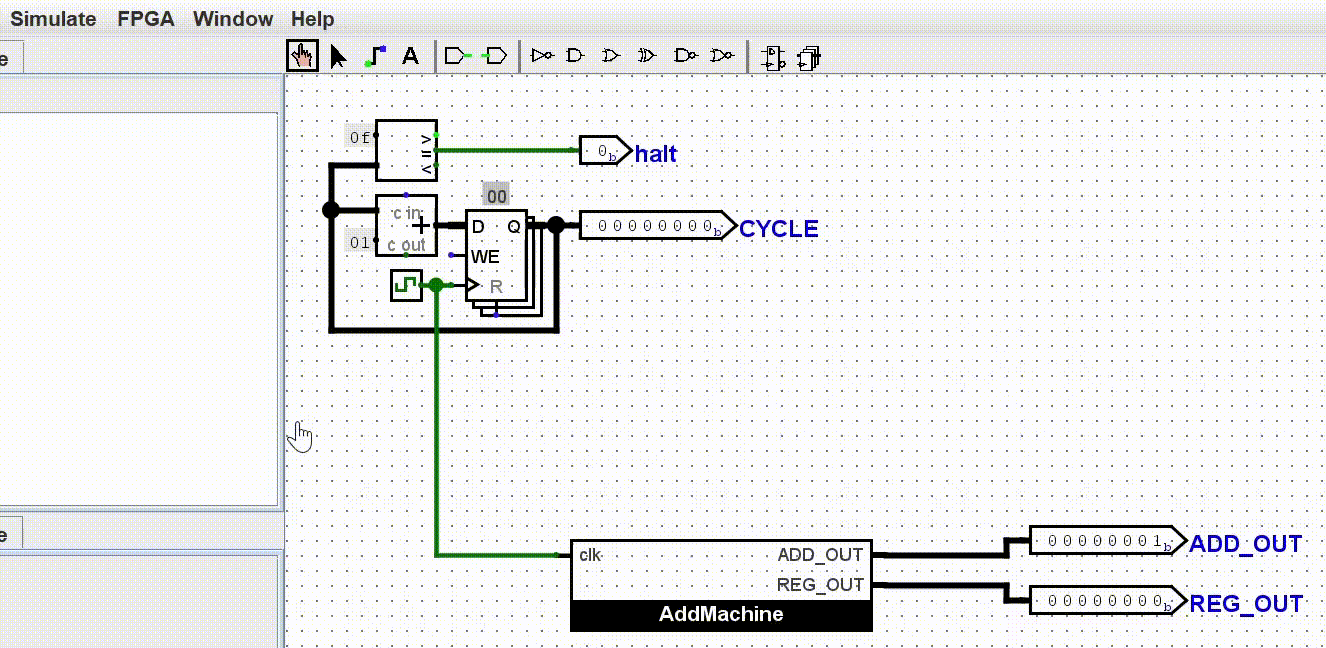Toggle the clock component on canvas
The image size is (1326, 648).
(x=406, y=285)
